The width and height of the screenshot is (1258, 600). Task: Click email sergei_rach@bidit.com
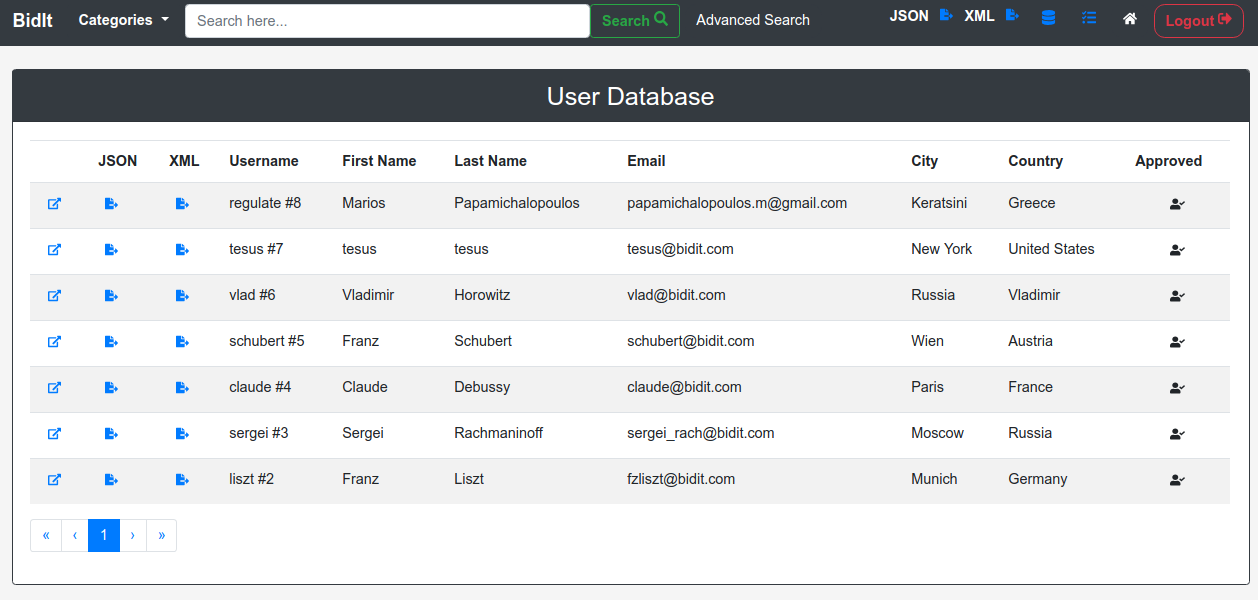pyautogui.click(x=701, y=433)
